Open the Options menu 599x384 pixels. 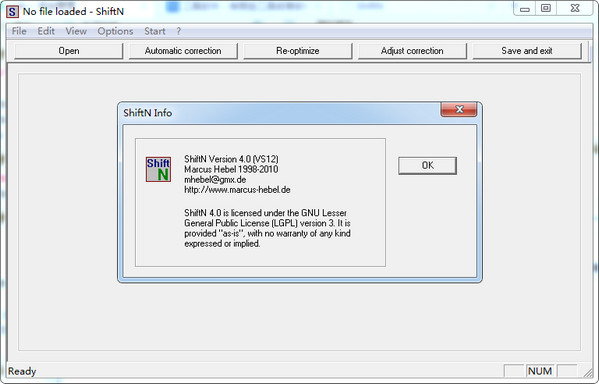(x=115, y=31)
